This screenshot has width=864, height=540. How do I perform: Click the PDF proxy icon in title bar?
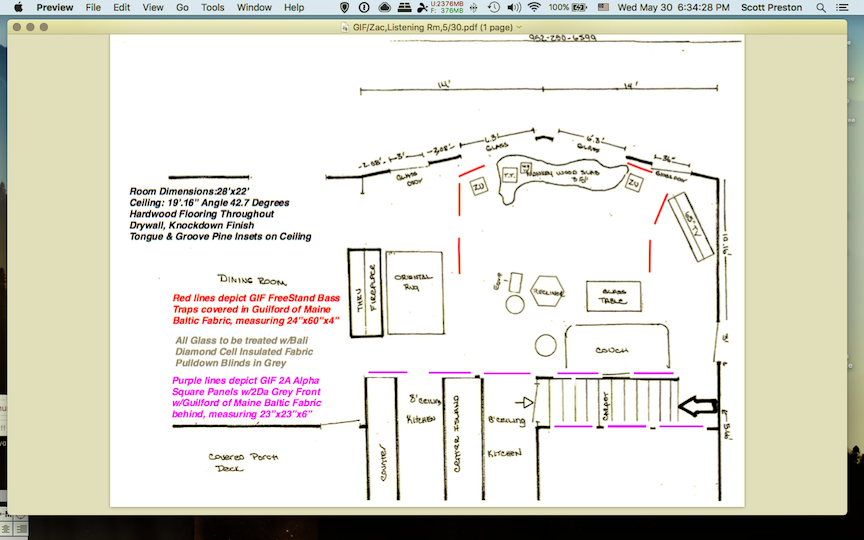[x=345, y=27]
